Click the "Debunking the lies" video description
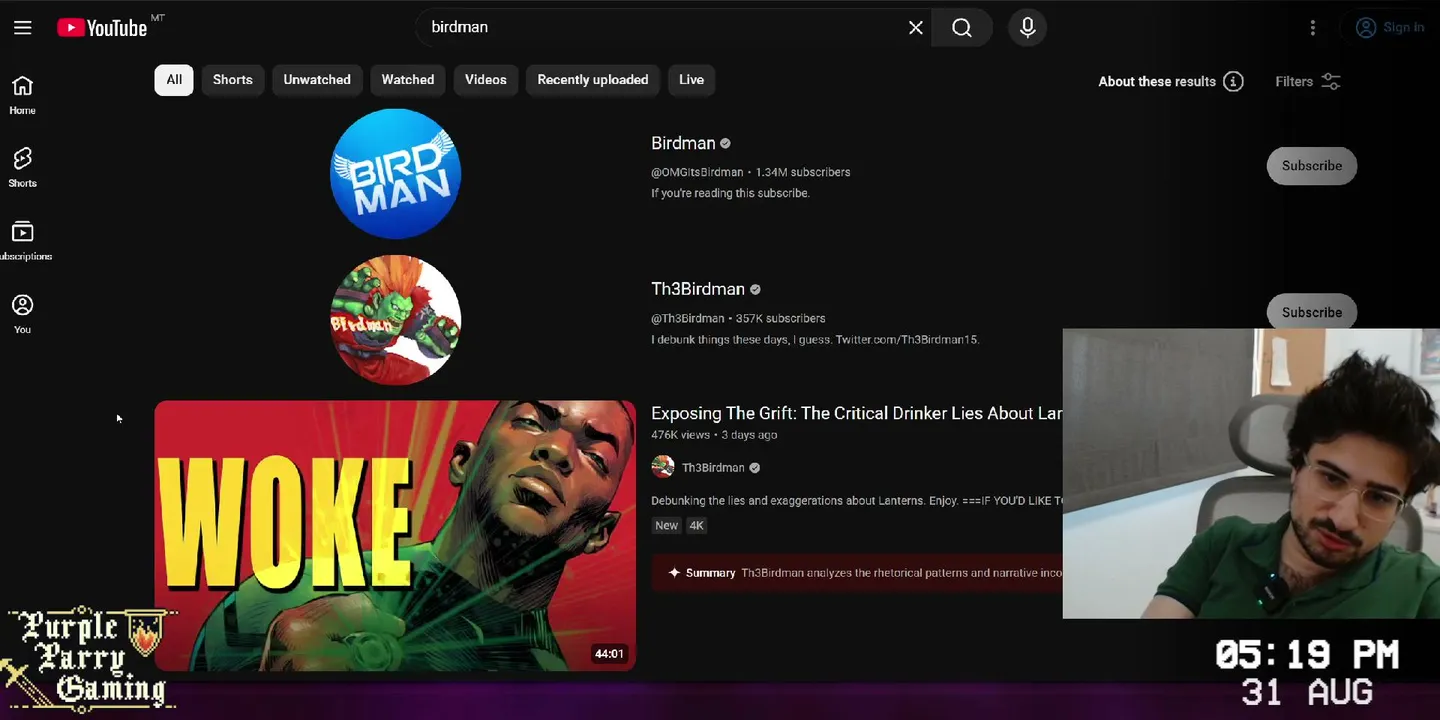 pos(856,500)
